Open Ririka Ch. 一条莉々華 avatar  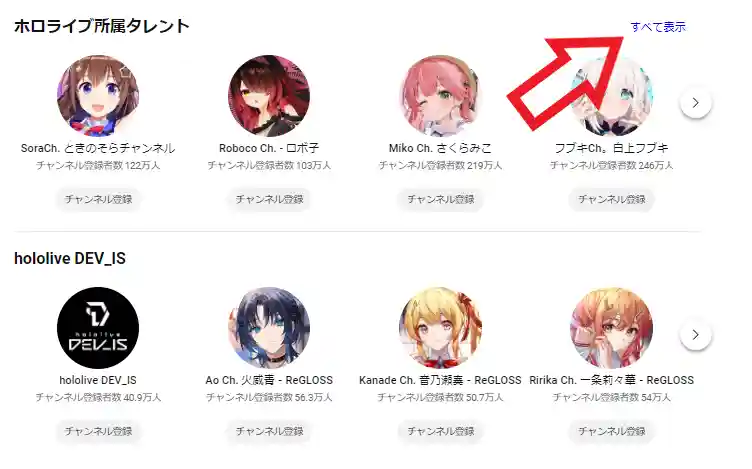tap(611, 328)
